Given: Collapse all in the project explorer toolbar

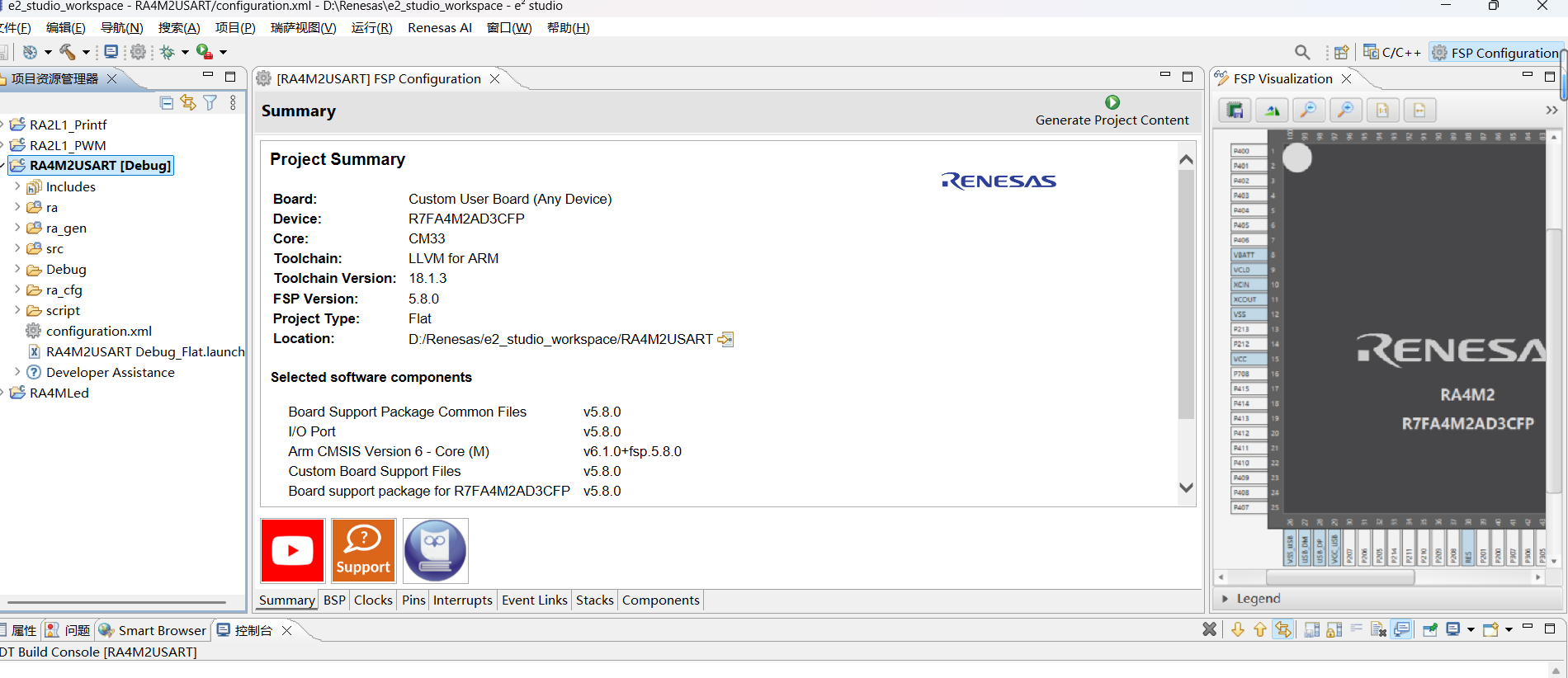Looking at the screenshot, I should click(167, 102).
